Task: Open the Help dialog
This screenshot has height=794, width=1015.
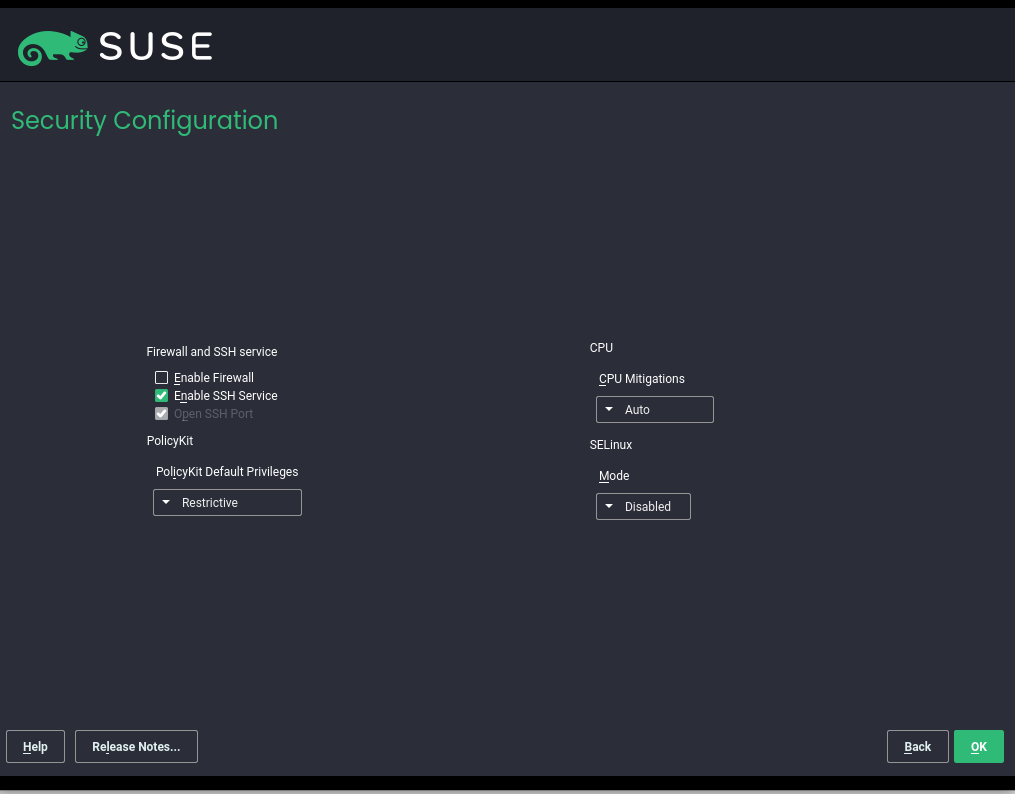Action: tap(35, 746)
